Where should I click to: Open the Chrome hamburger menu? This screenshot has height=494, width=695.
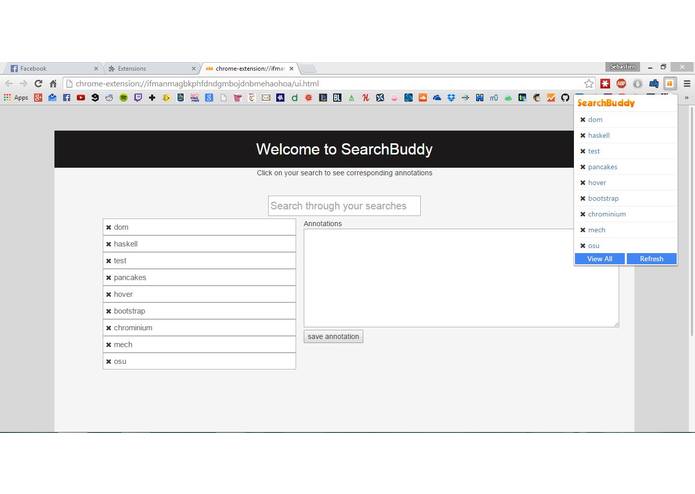point(687,83)
